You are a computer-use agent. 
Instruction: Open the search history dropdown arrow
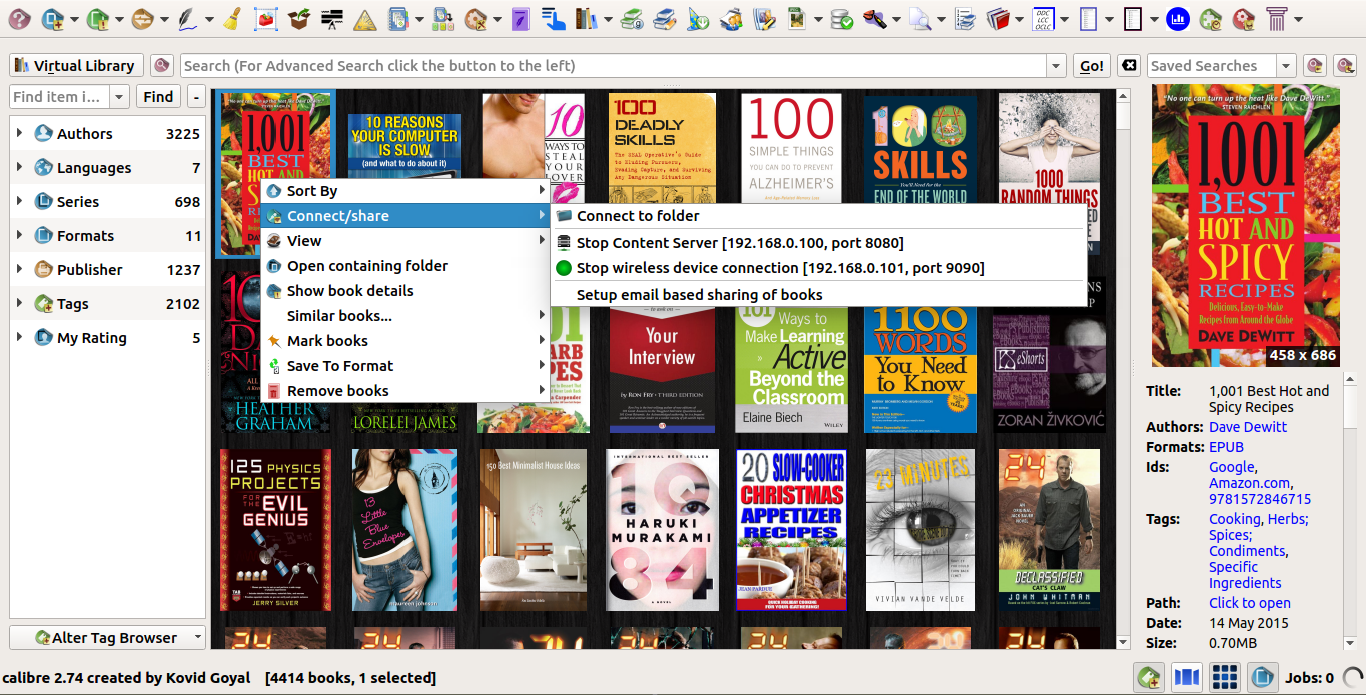click(x=1056, y=66)
